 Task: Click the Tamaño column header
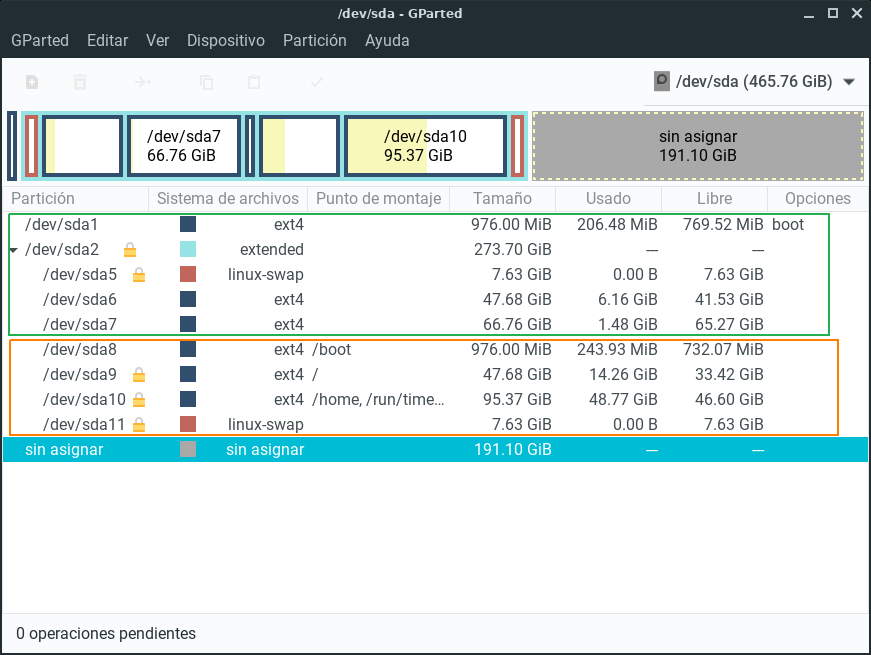pos(502,198)
